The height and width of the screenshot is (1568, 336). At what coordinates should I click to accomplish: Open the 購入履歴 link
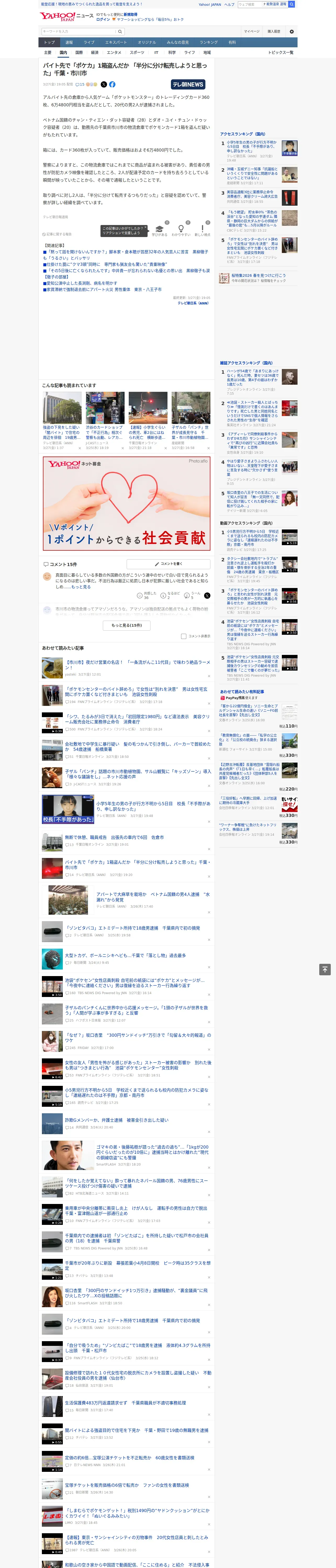(x=274, y=32)
